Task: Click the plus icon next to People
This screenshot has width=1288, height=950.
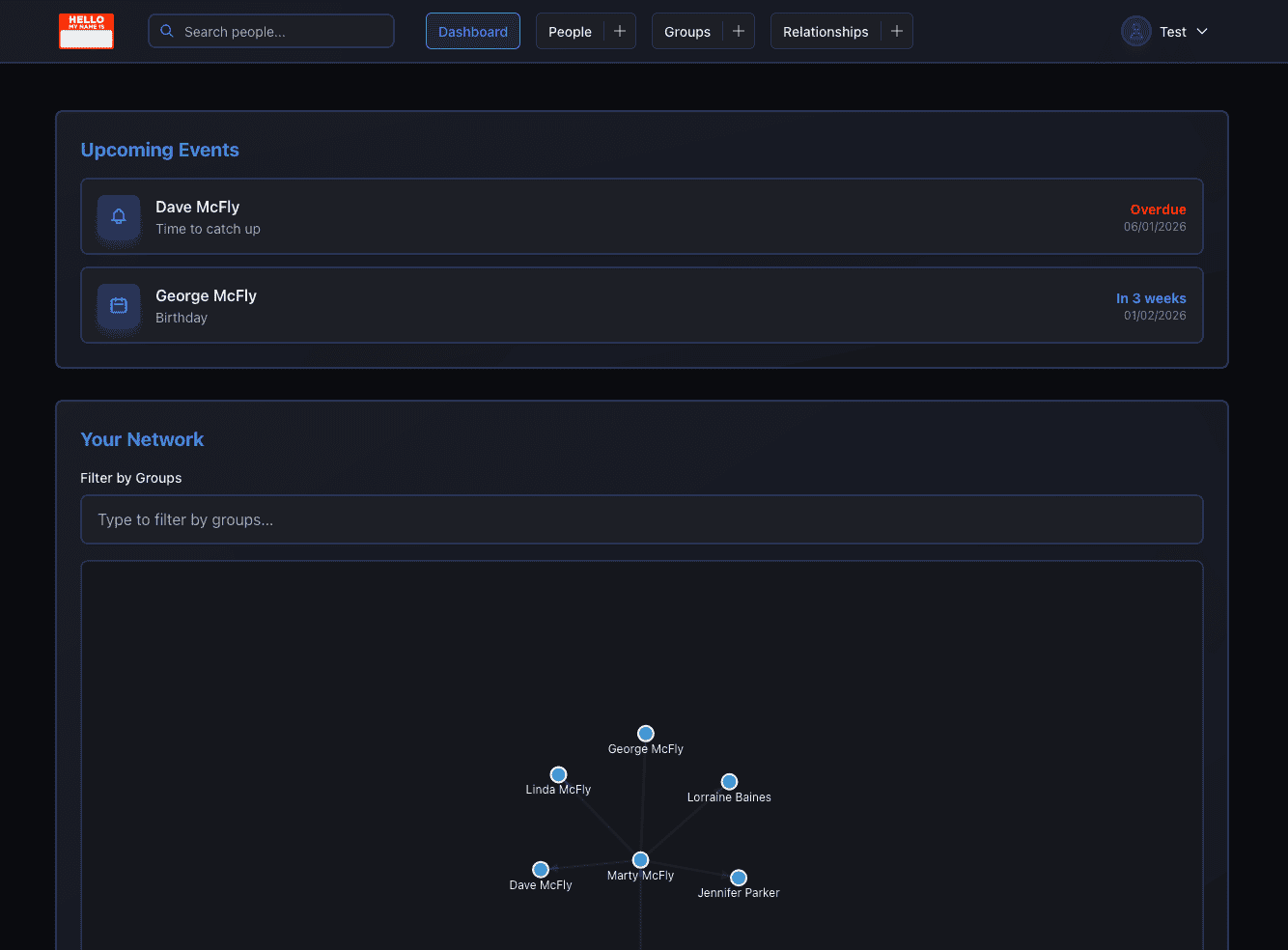Action: [x=620, y=31]
